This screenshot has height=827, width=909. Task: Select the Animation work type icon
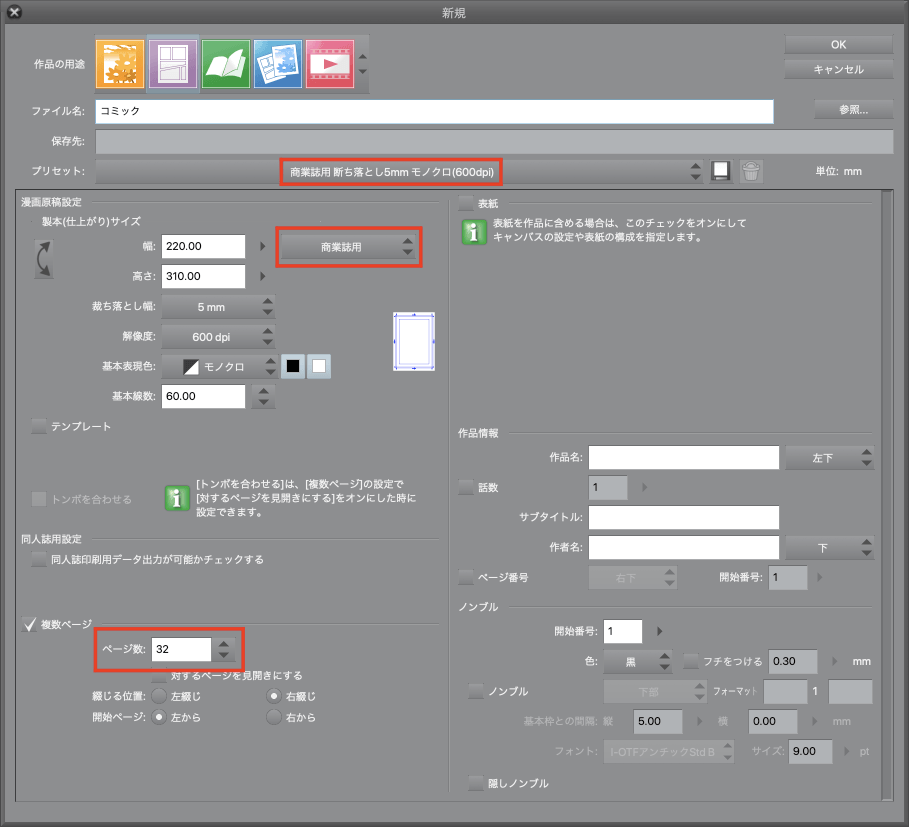(330, 64)
